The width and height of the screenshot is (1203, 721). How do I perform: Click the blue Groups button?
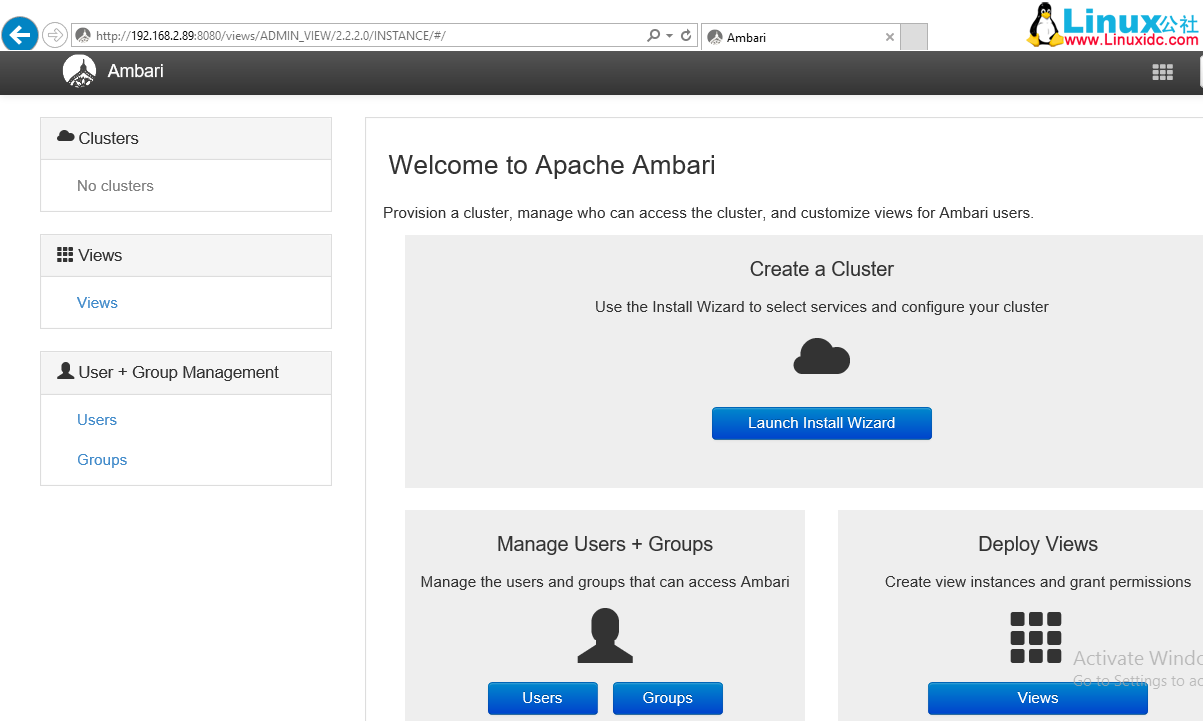667,698
